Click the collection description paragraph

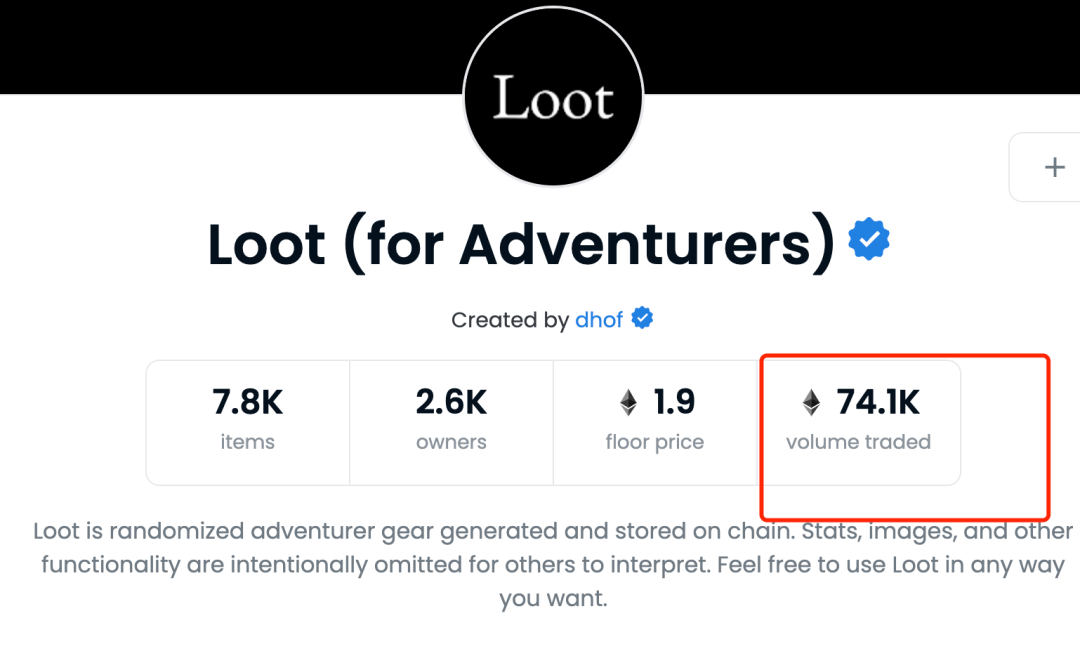(x=553, y=564)
